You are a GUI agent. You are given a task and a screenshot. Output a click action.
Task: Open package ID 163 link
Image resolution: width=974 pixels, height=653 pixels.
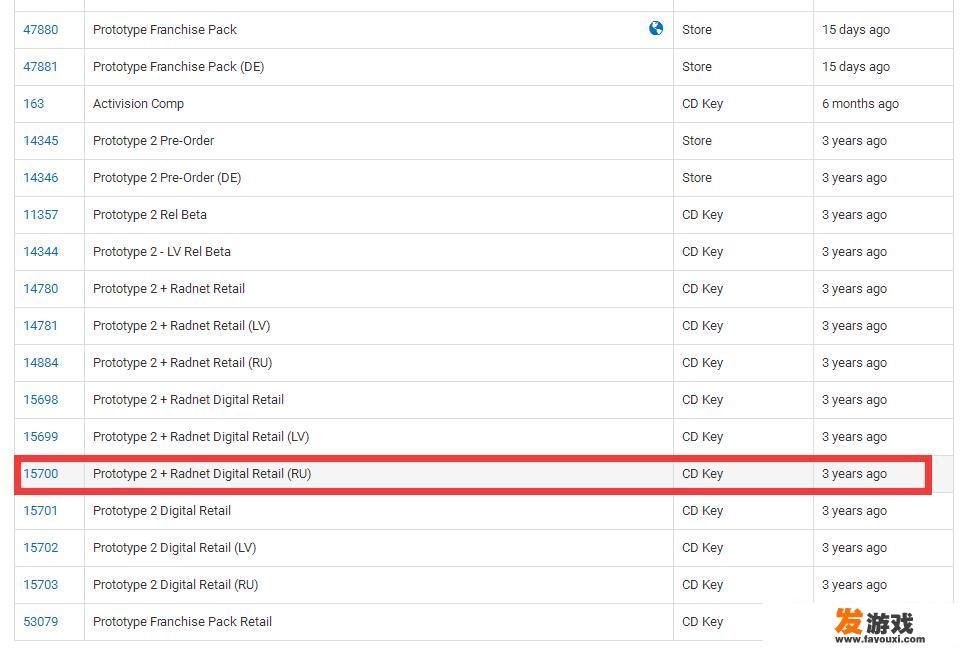(x=34, y=104)
